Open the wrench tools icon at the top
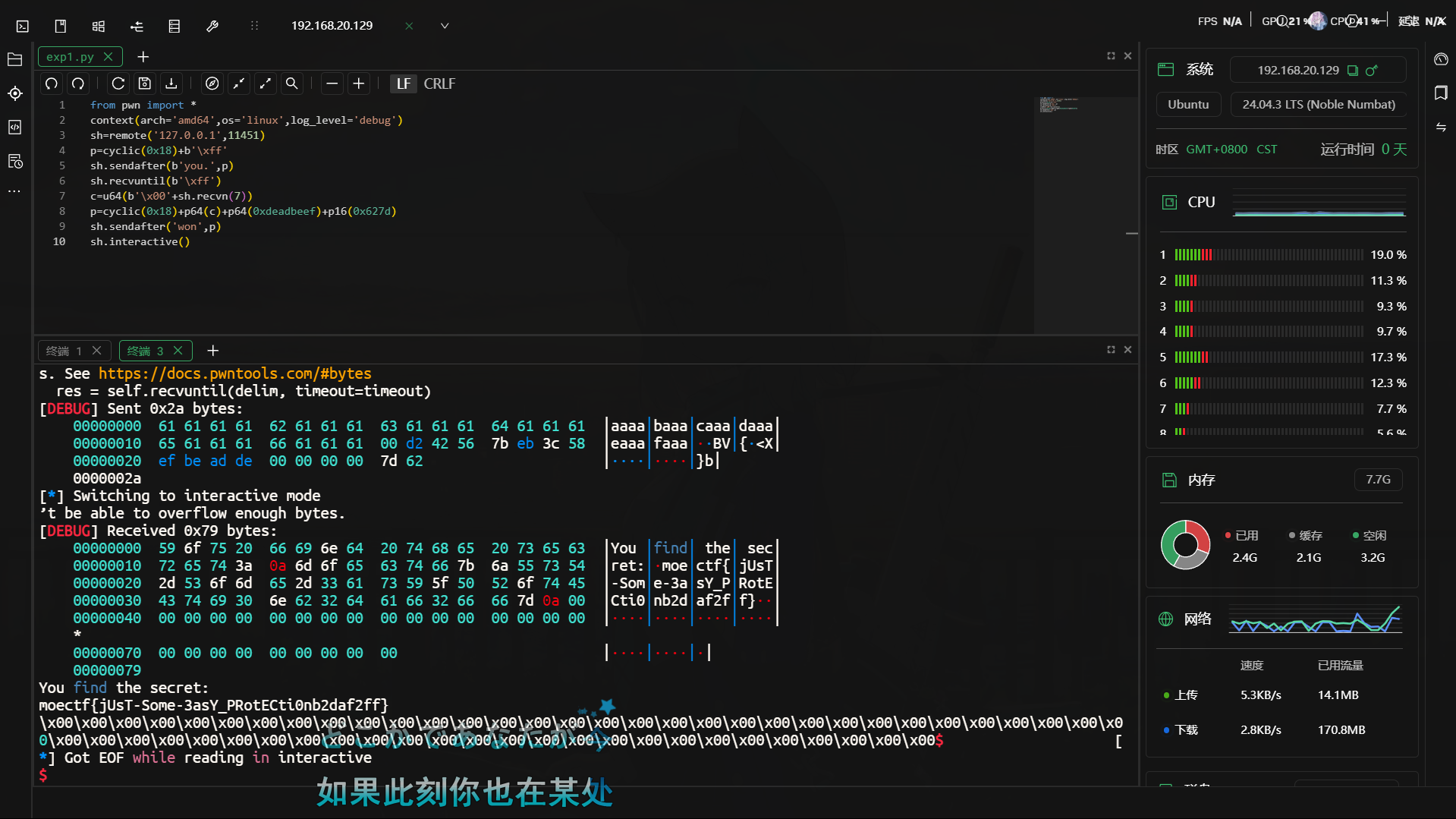 [212, 25]
